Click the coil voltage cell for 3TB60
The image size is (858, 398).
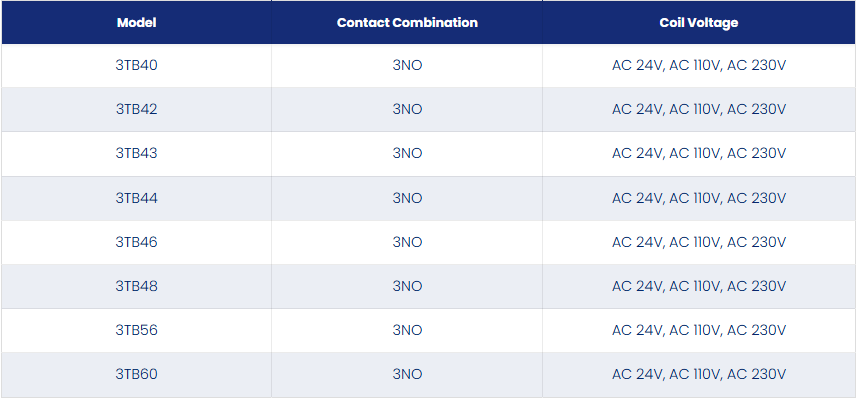click(699, 374)
